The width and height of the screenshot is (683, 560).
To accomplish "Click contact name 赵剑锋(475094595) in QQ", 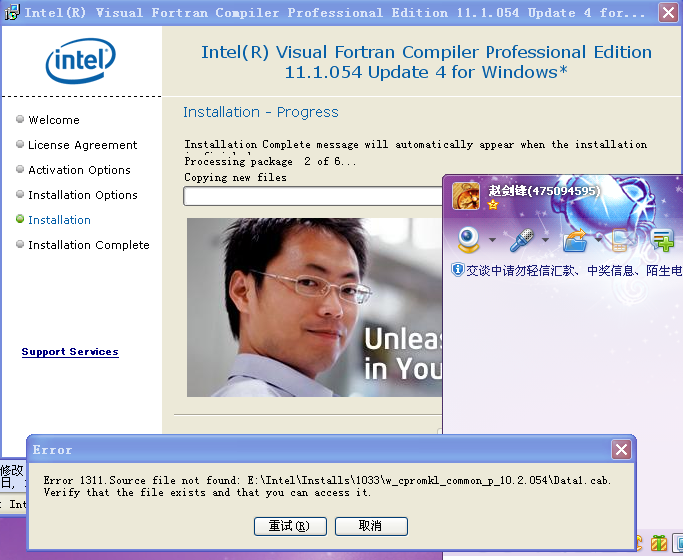I will 544,191.
